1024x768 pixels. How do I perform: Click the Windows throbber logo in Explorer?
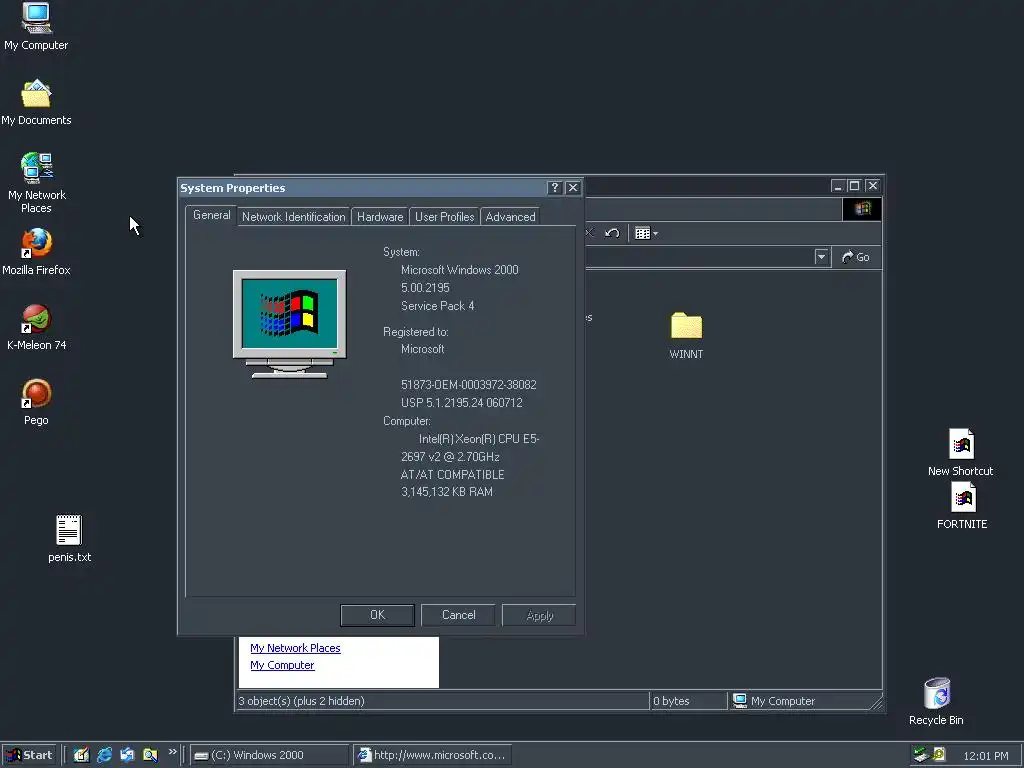coord(862,208)
